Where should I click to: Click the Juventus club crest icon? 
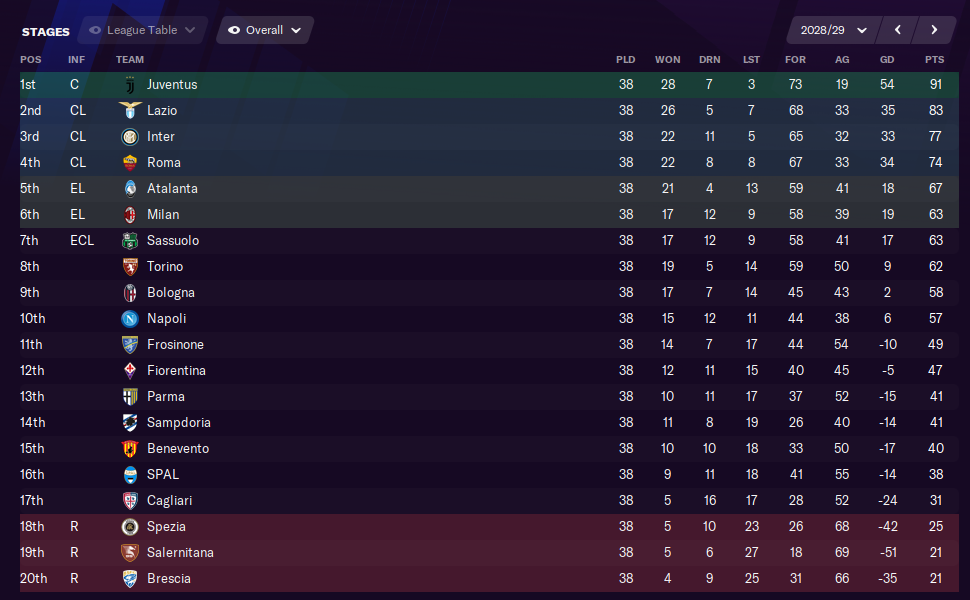click(x=130, y=85)
